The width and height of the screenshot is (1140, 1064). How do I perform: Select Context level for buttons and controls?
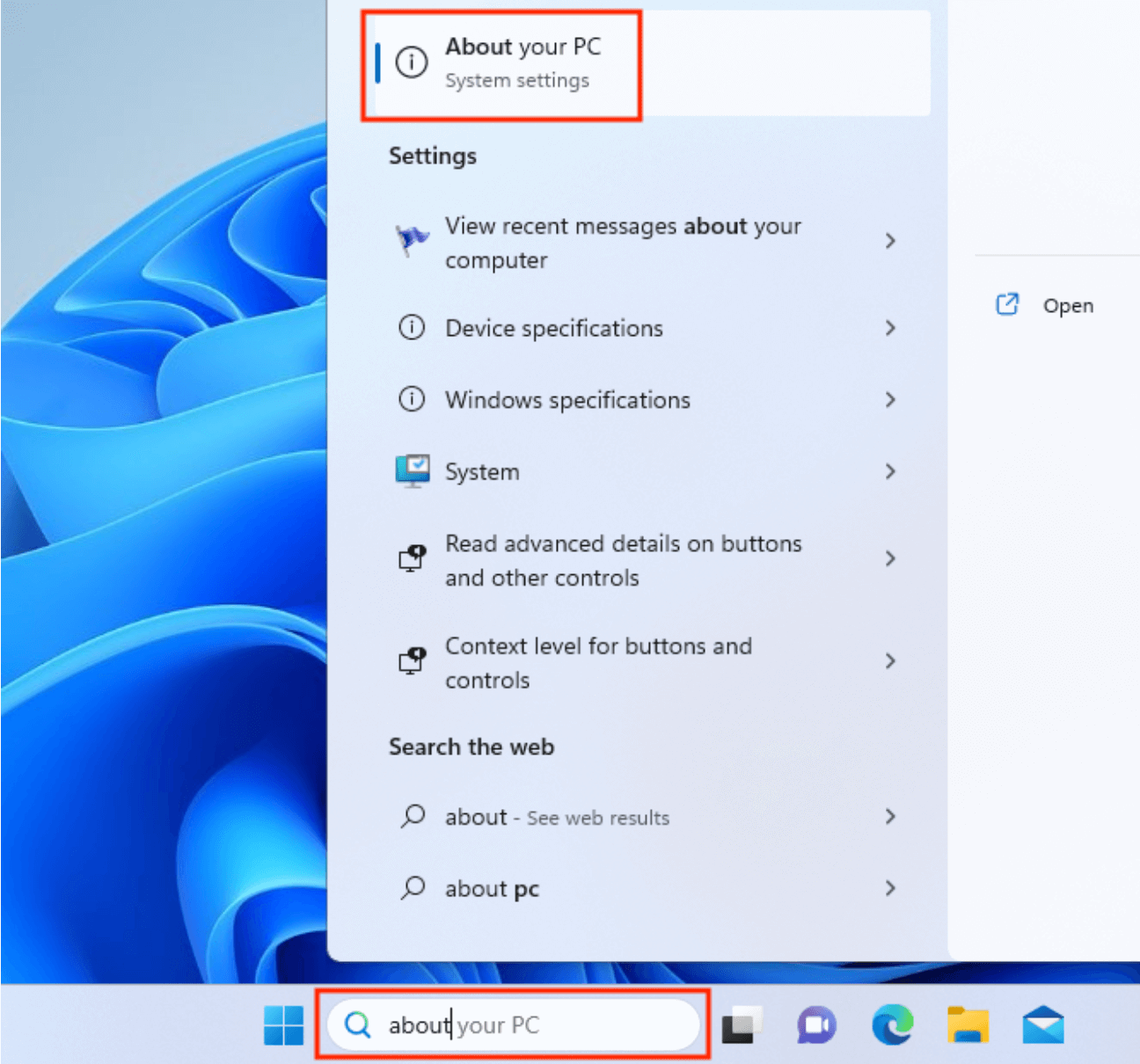[599, 662]
